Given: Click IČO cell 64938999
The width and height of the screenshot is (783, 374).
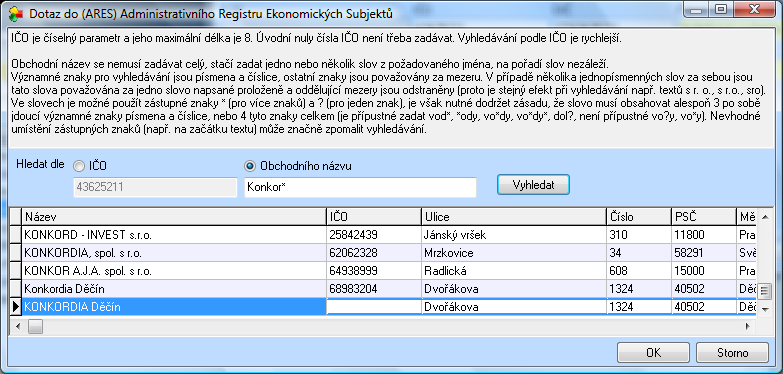Looking at the screenshot, I should click(x=374, y=271).
